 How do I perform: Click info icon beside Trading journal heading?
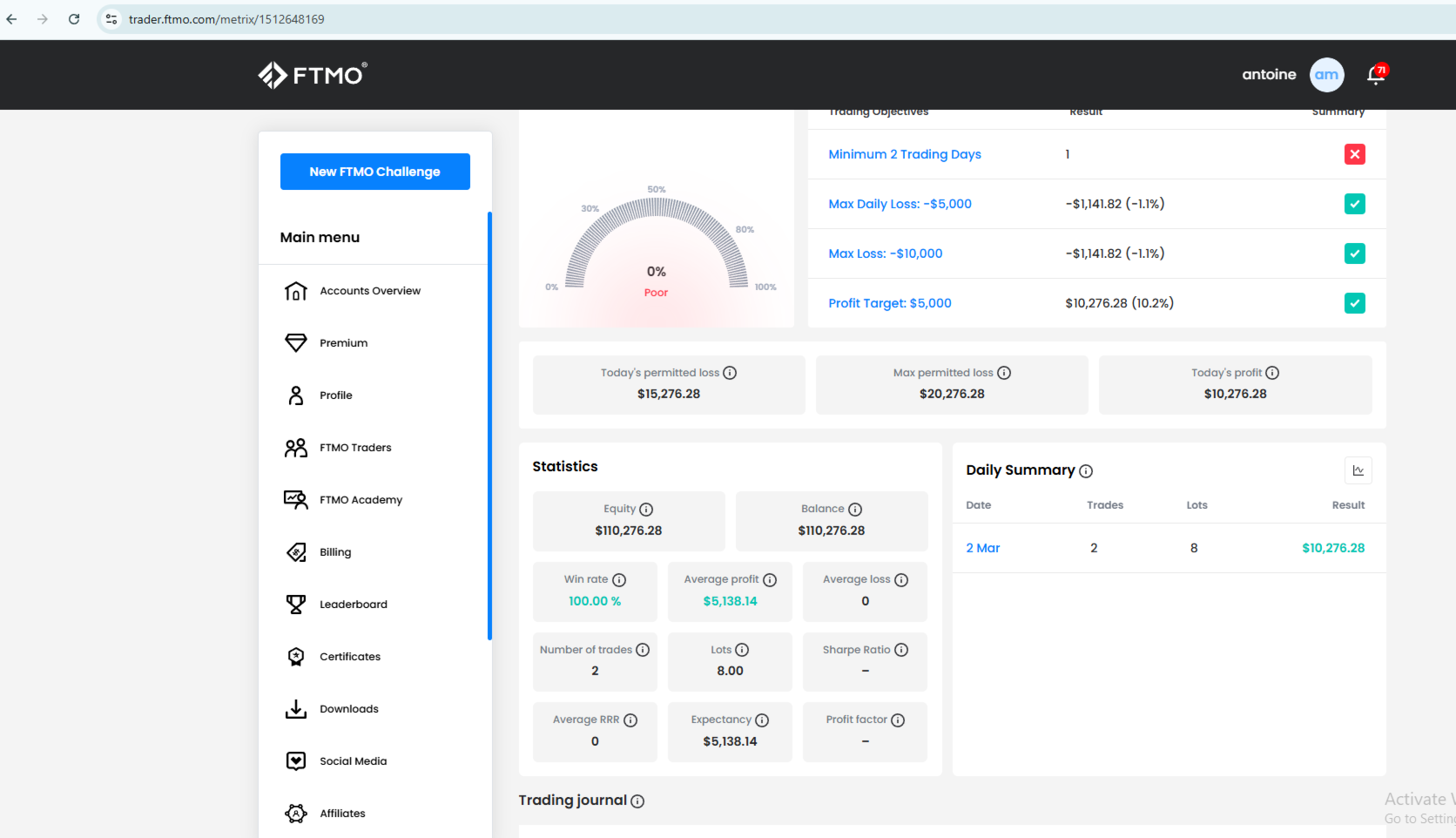click(x=637, y=801)
